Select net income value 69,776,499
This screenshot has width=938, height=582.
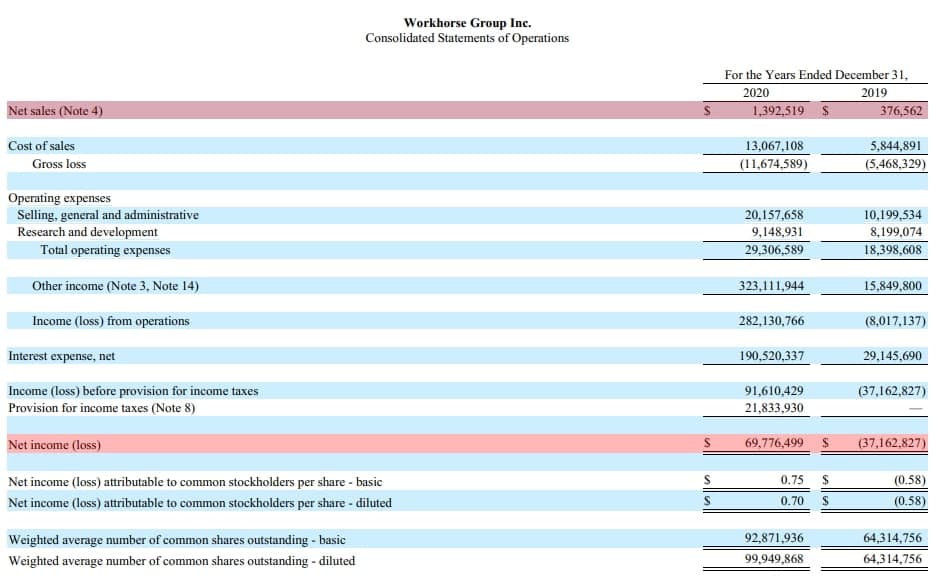774,443
